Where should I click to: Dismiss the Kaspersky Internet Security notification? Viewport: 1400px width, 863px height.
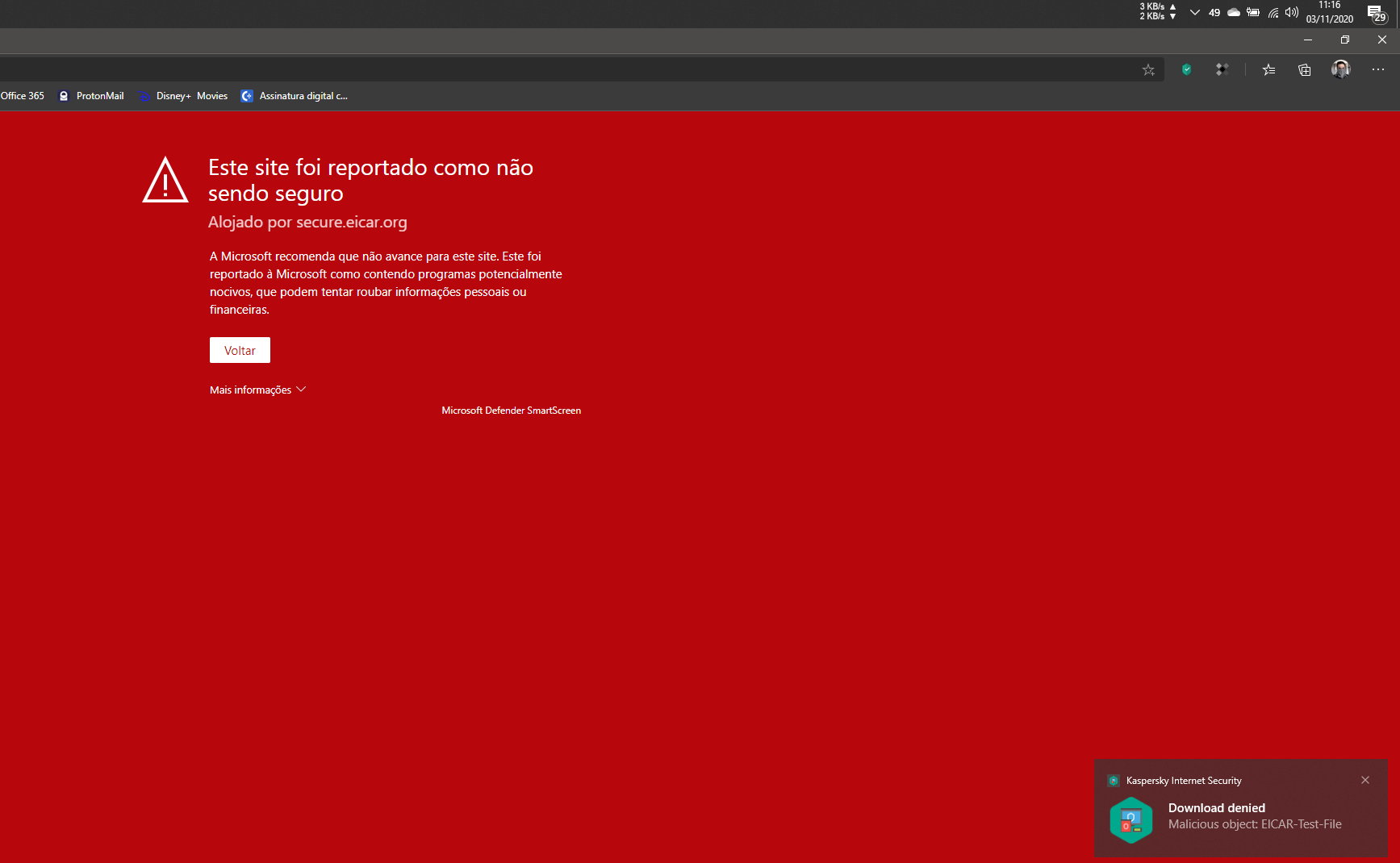coord(1365,780)
